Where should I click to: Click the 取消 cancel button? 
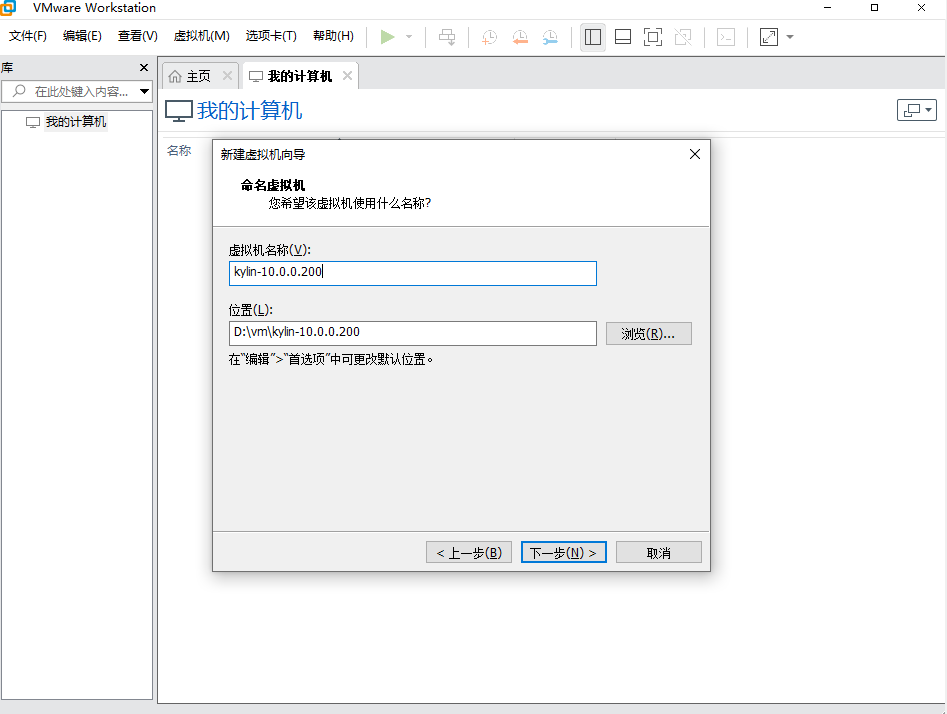[659, 552]
